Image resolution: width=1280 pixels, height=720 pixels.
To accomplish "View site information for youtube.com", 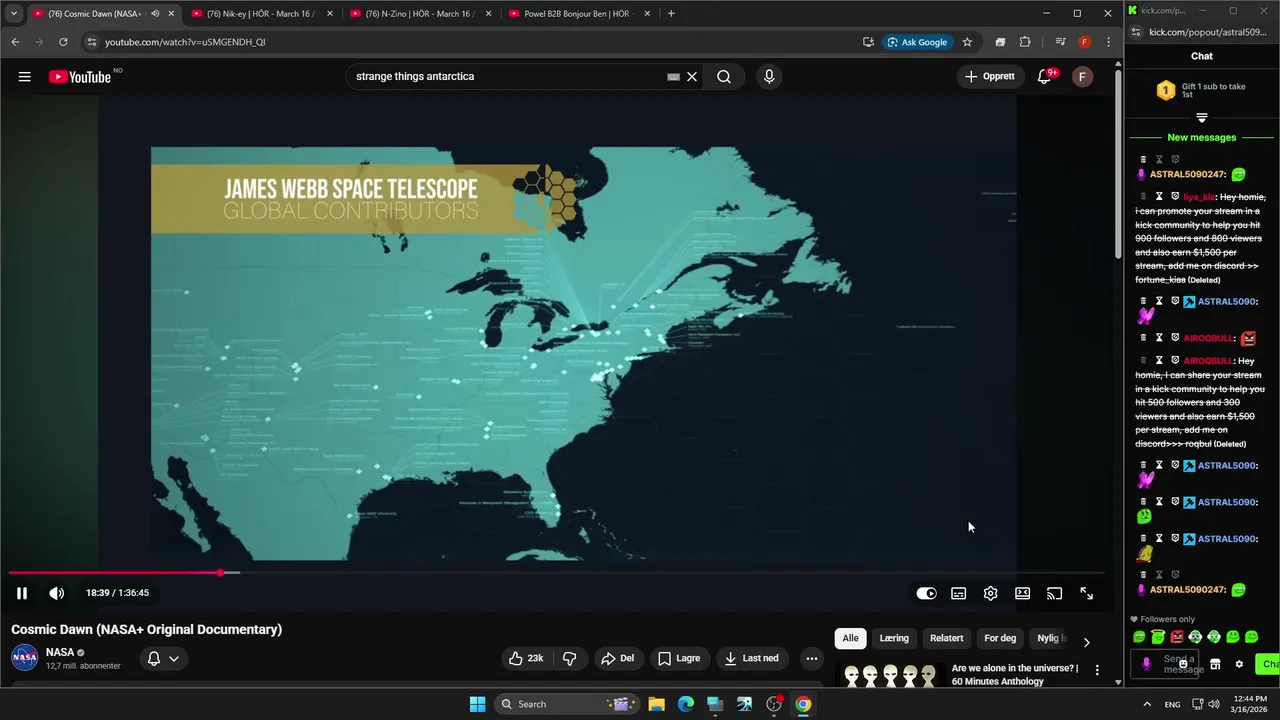I will tap(91, 42).
